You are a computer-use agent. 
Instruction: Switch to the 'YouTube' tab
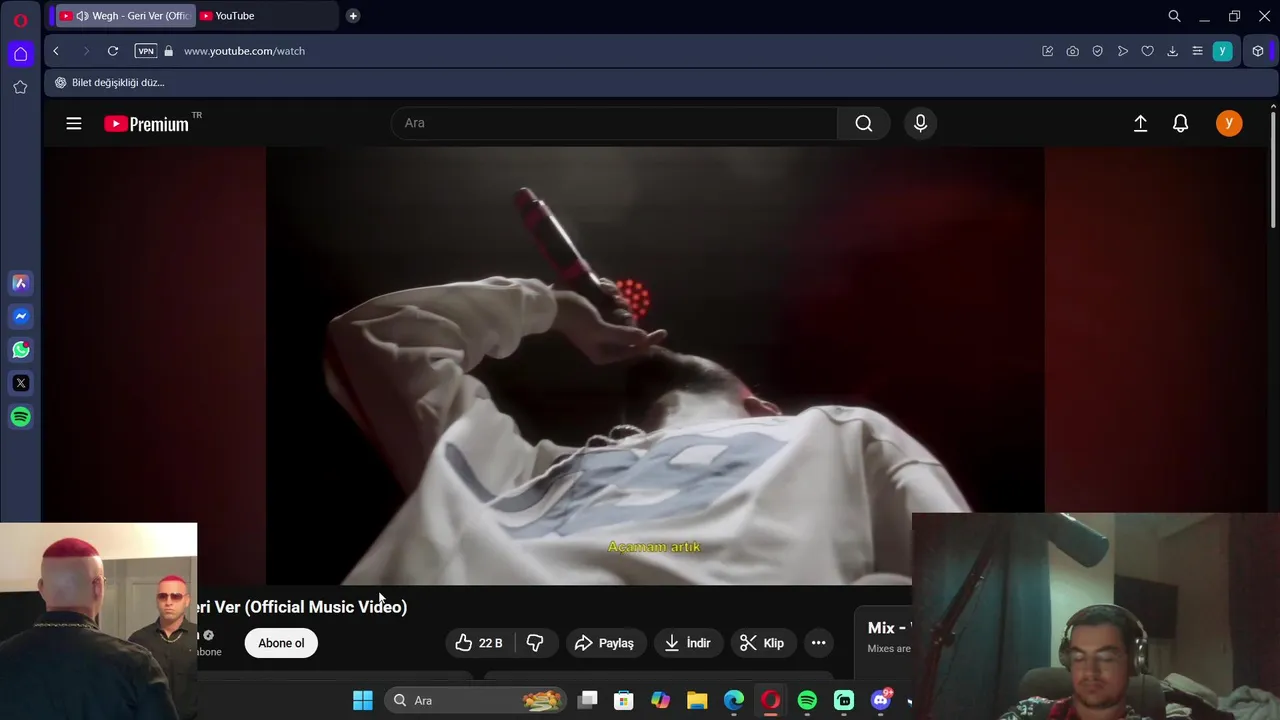click(265, 16)
